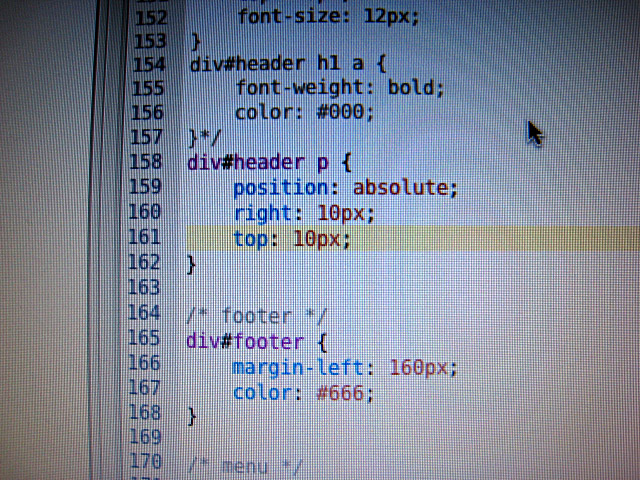Click line number 155 in gutter
Screen dimensions: 640x480
pyautogui.click(x=148, y=89)
